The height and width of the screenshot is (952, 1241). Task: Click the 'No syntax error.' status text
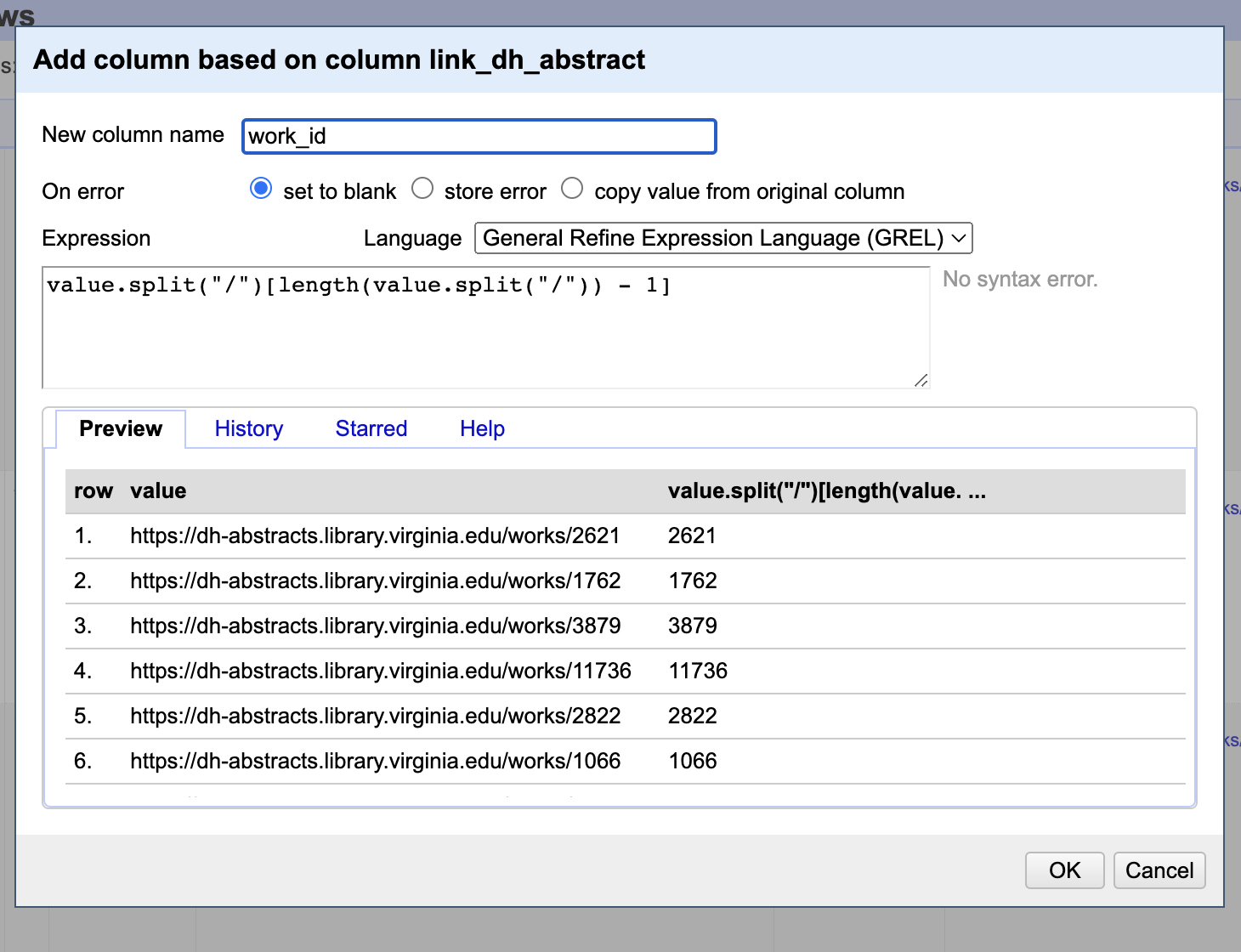[x=1020, y=279]
